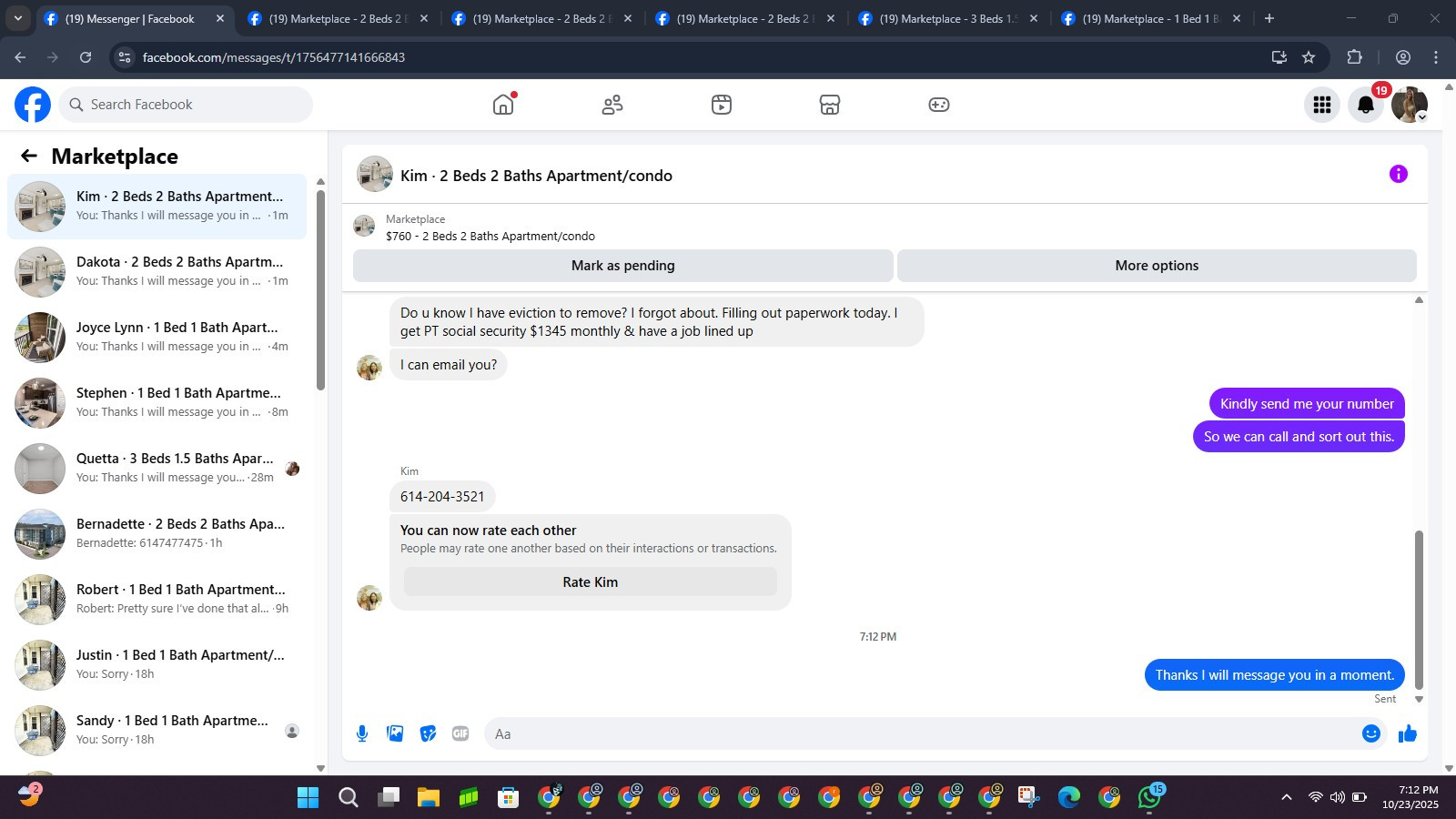Viewport: 1456px width, 819px height.
Task: Click the back arrow next to Marketplace
Action: (29, 156)
